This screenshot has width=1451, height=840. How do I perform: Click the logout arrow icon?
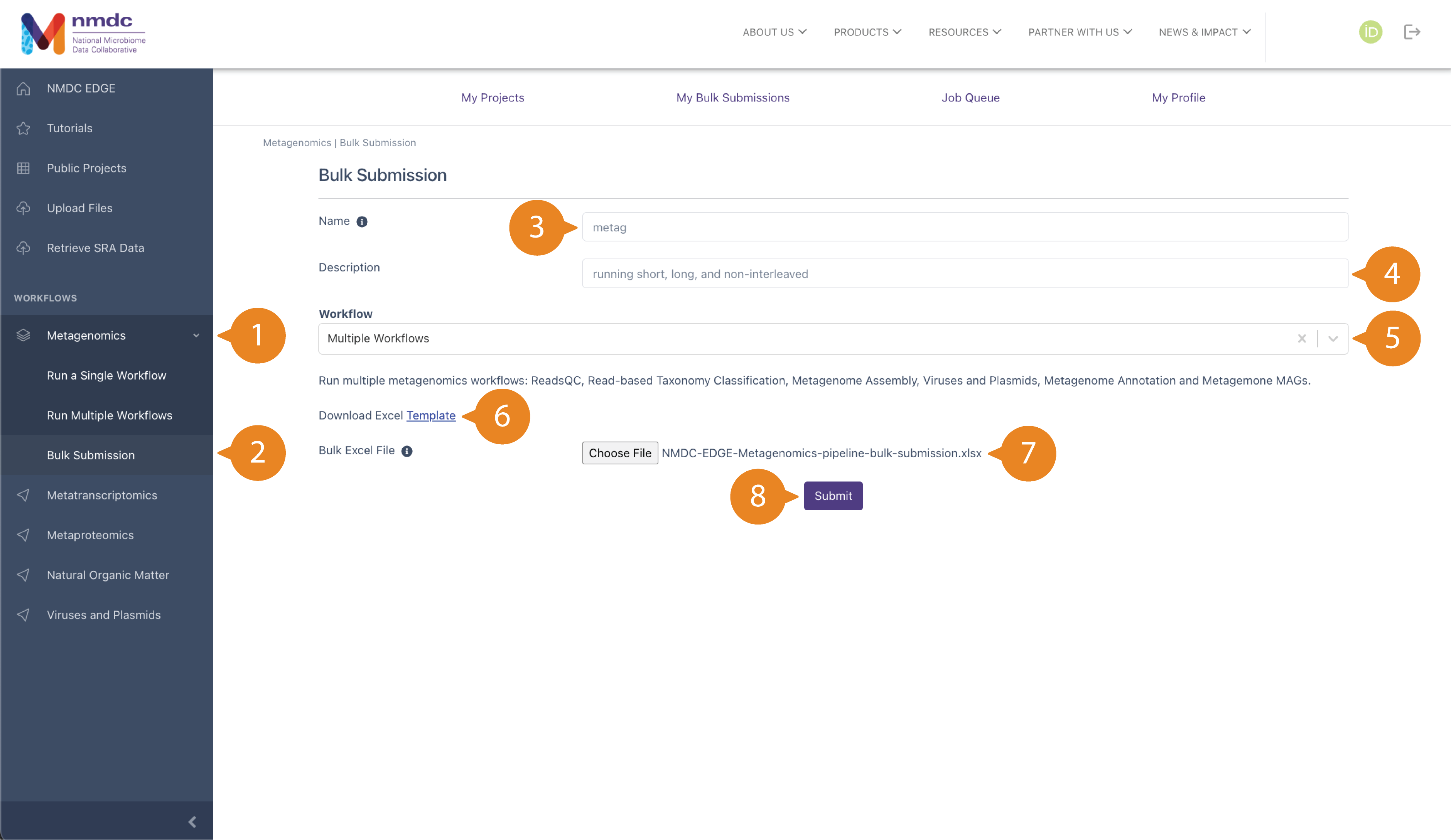(x=1412, y=32)
